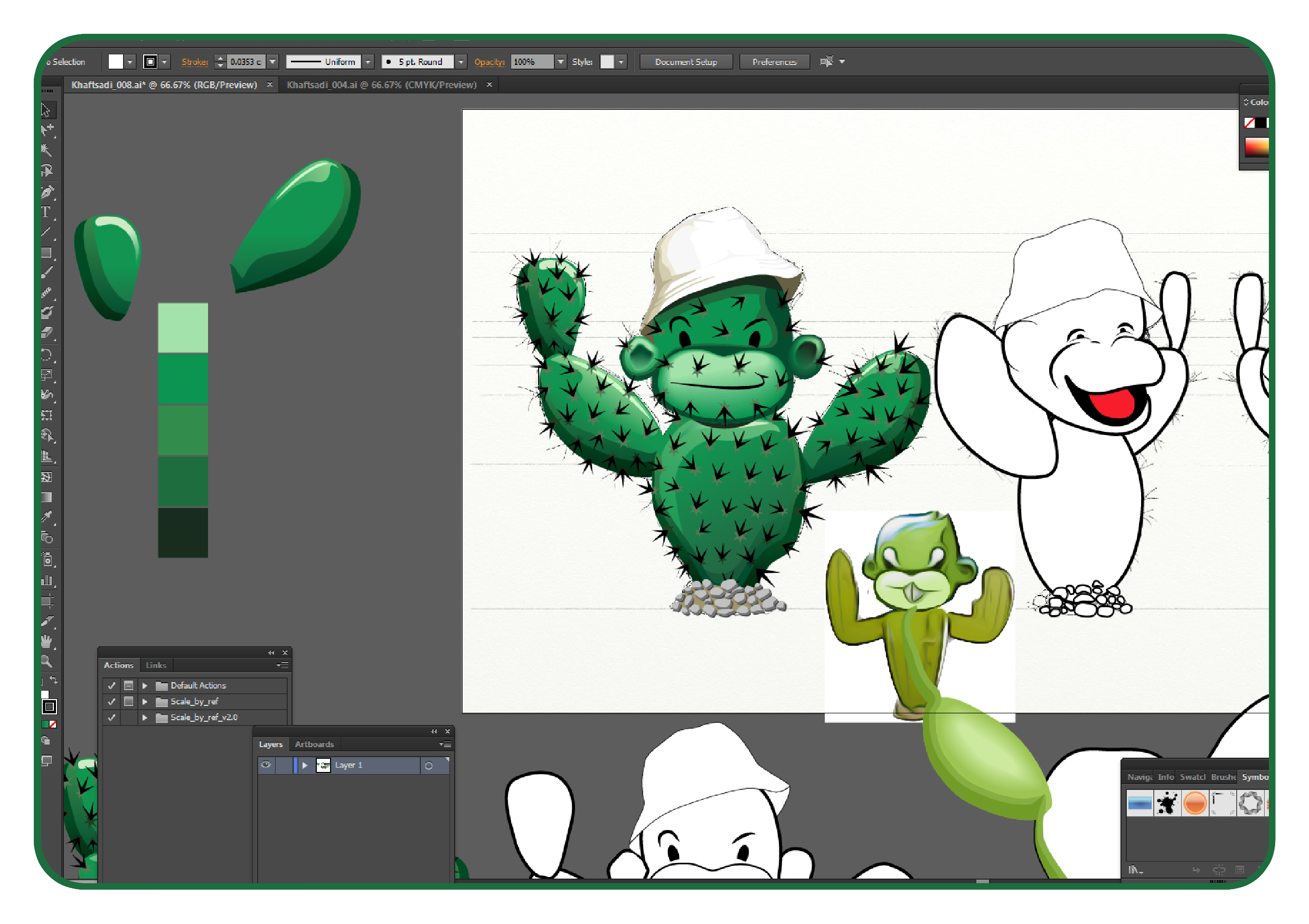Click the lightest green color swatch
Viewport: 1309px width, 924px height.
click(183, 328)
